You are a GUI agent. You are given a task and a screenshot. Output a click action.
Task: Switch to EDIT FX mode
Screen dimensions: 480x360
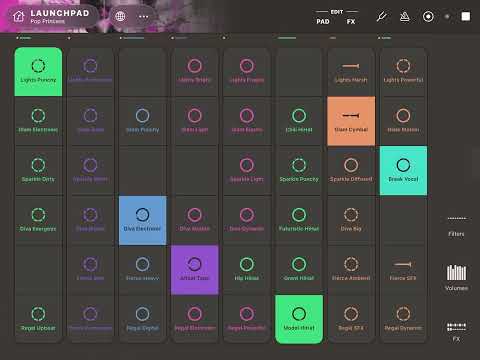pos(351,21)
